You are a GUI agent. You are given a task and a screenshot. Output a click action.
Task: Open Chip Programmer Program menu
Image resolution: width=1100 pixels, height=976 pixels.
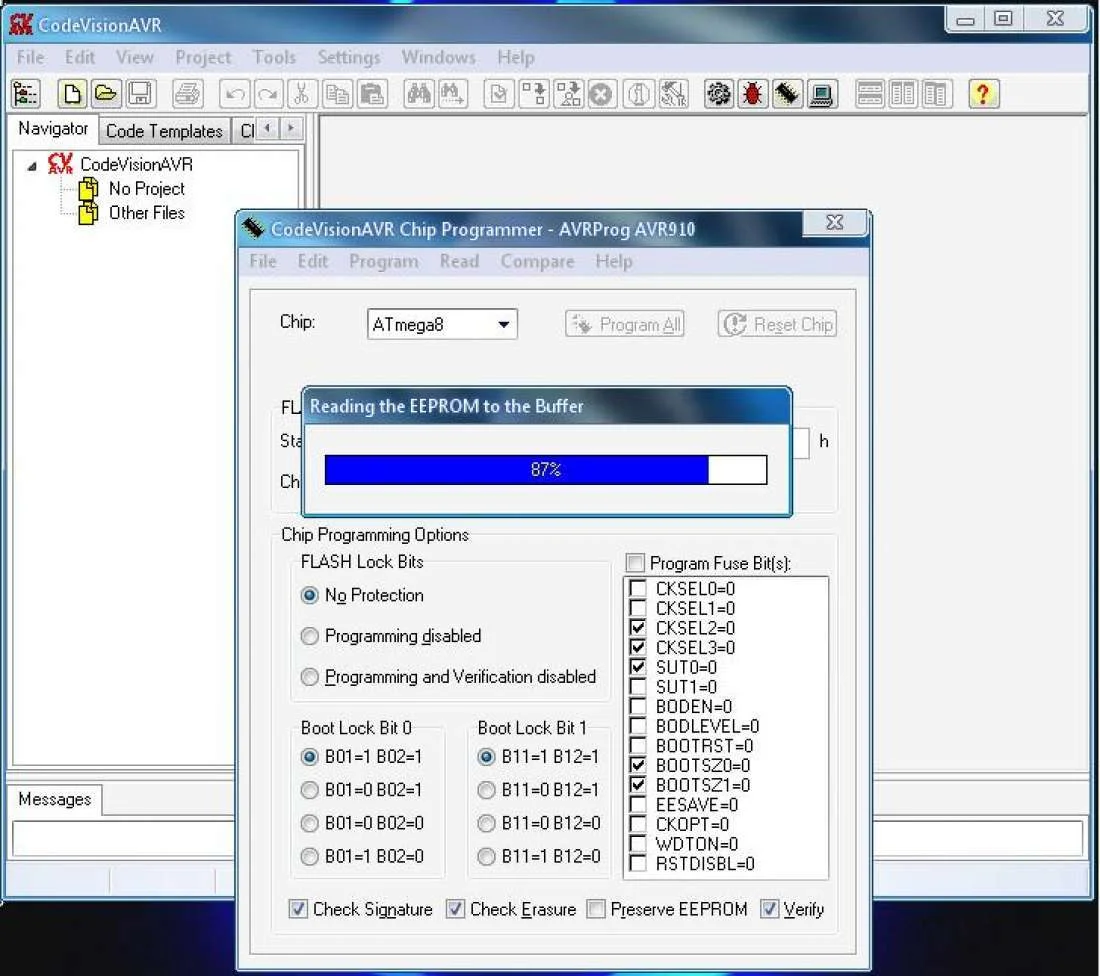tap(384, 262)
